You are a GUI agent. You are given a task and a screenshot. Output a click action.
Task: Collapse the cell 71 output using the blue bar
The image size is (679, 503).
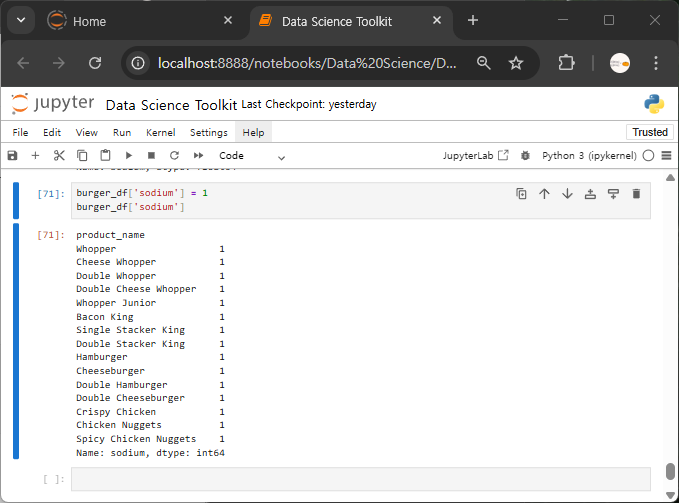(16, 341)
